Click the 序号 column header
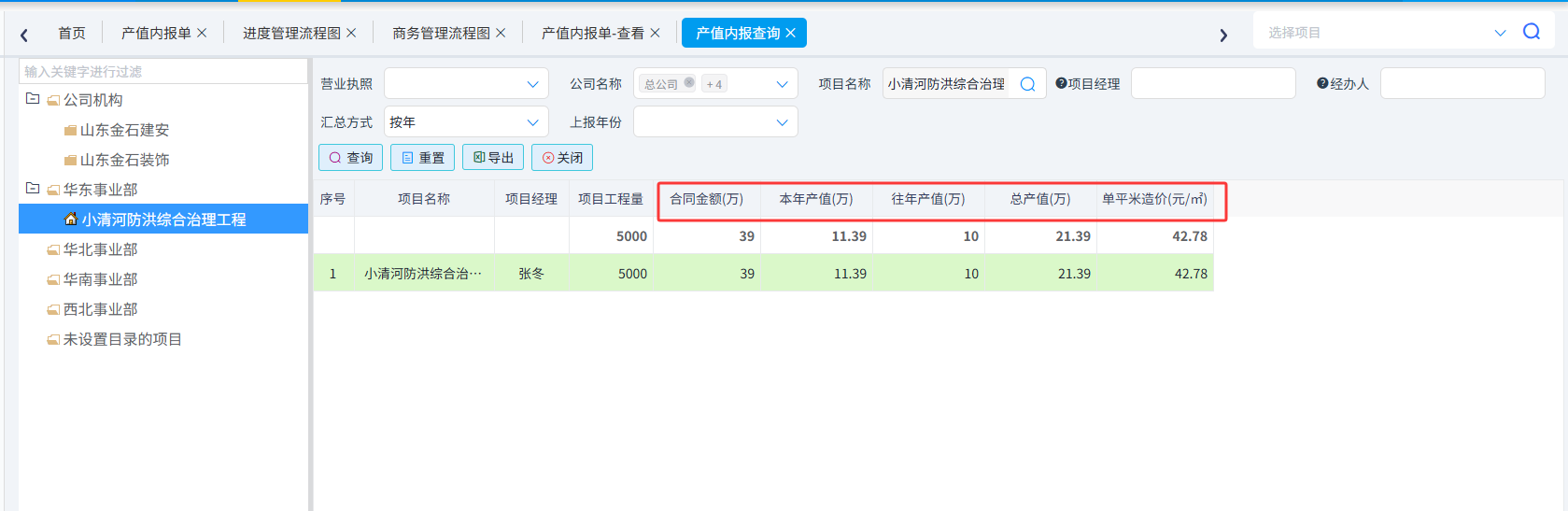 tap(332, 199)
